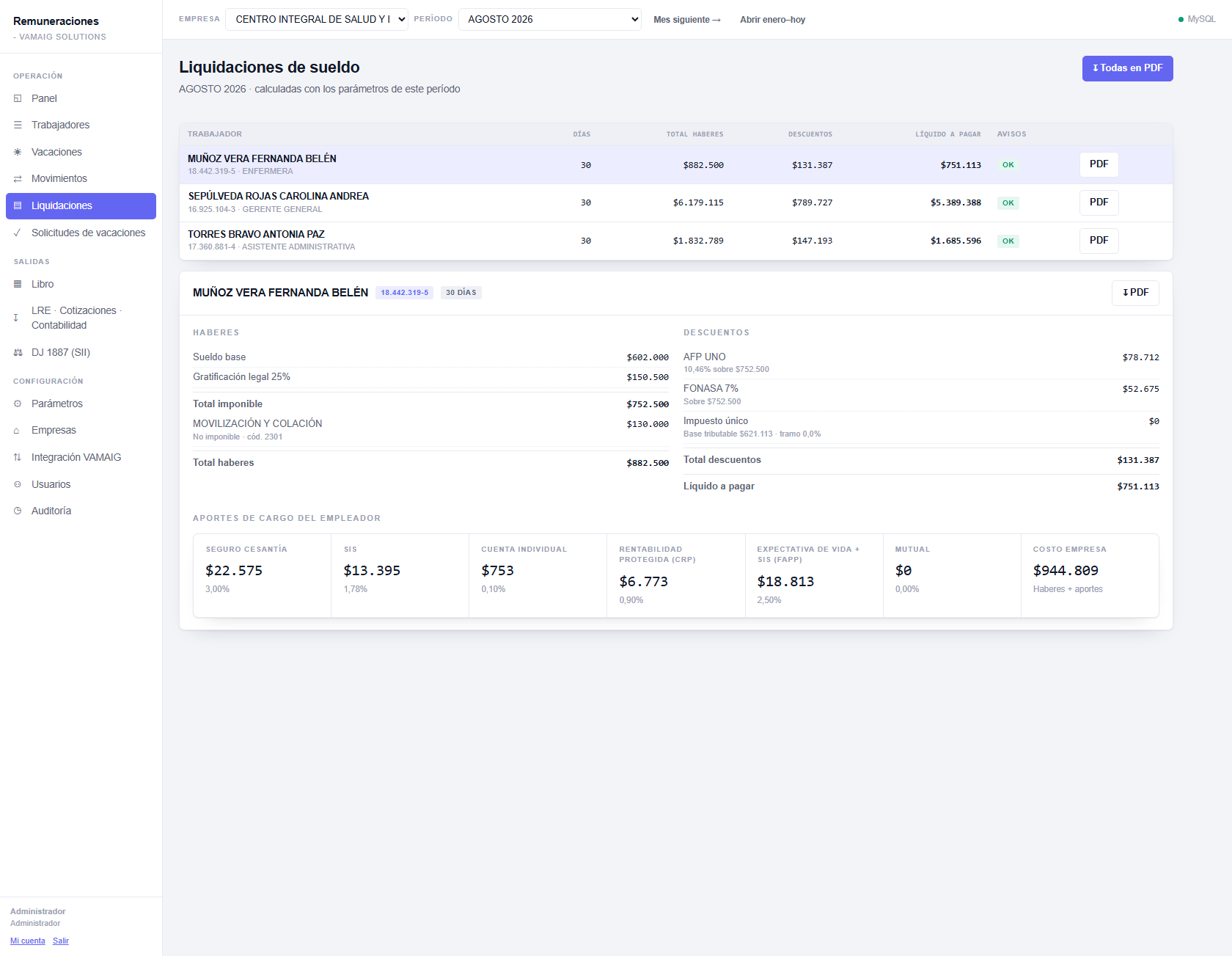Click the Solicitudes de vacaciones checkmark icon

tap(18, 233)
